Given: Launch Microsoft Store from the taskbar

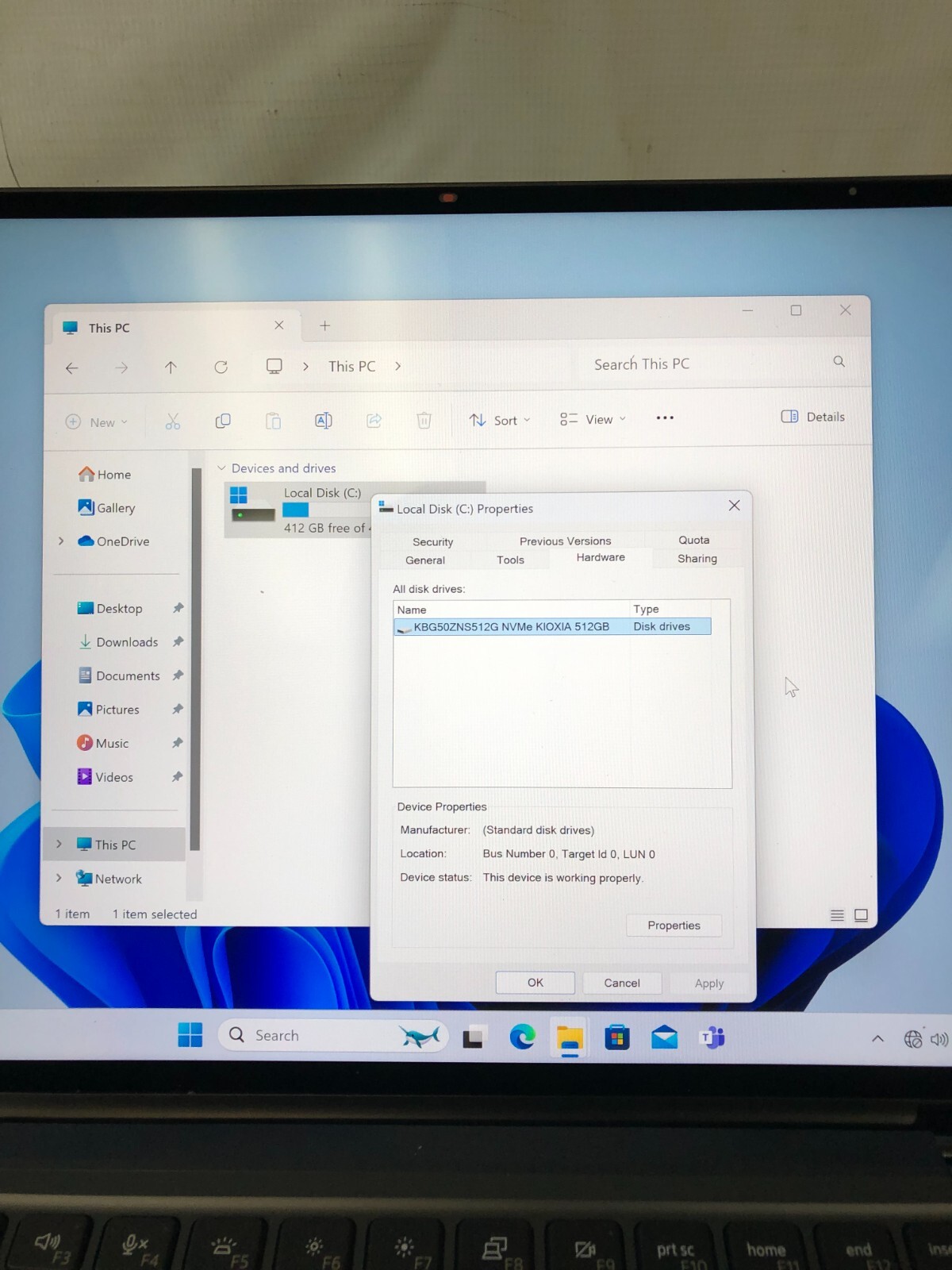Looking at the screenshot, I should click(x=616, y=1037).
